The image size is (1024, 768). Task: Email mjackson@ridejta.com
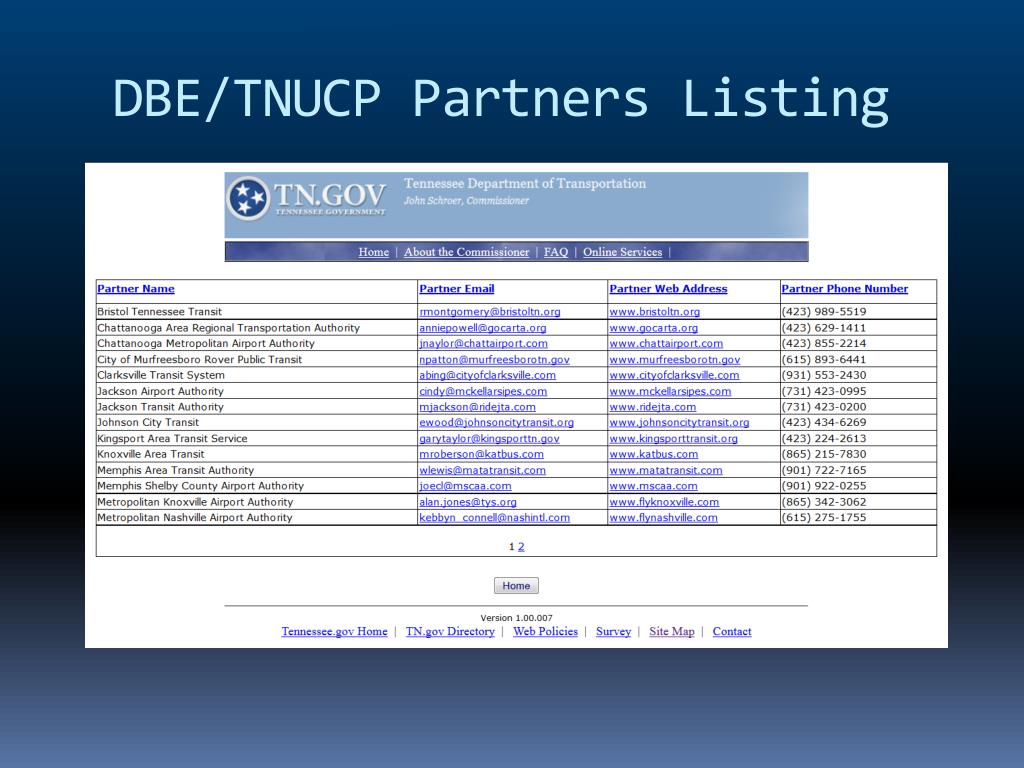477,407
